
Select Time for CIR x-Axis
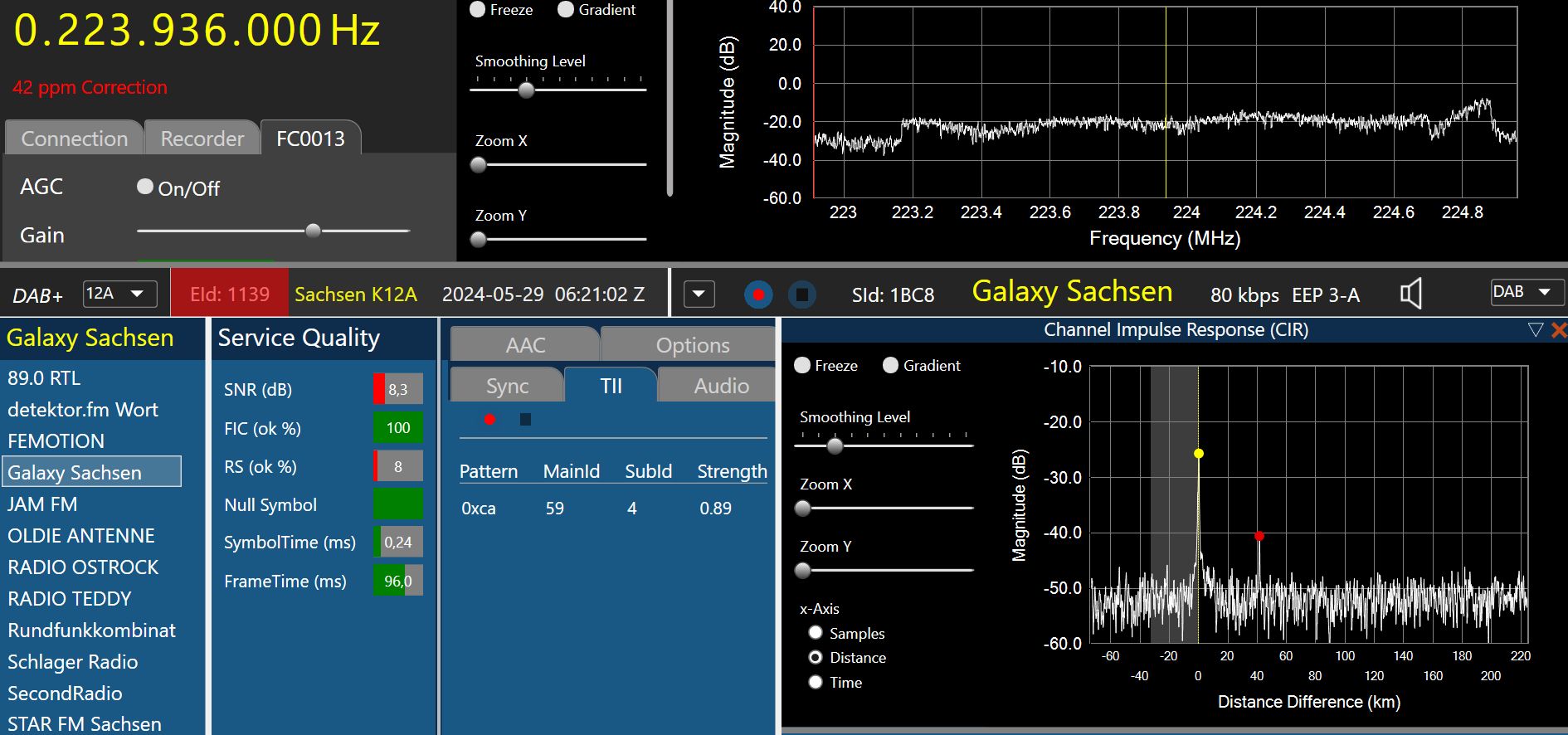pyautogui.click(x=816, y=682)
